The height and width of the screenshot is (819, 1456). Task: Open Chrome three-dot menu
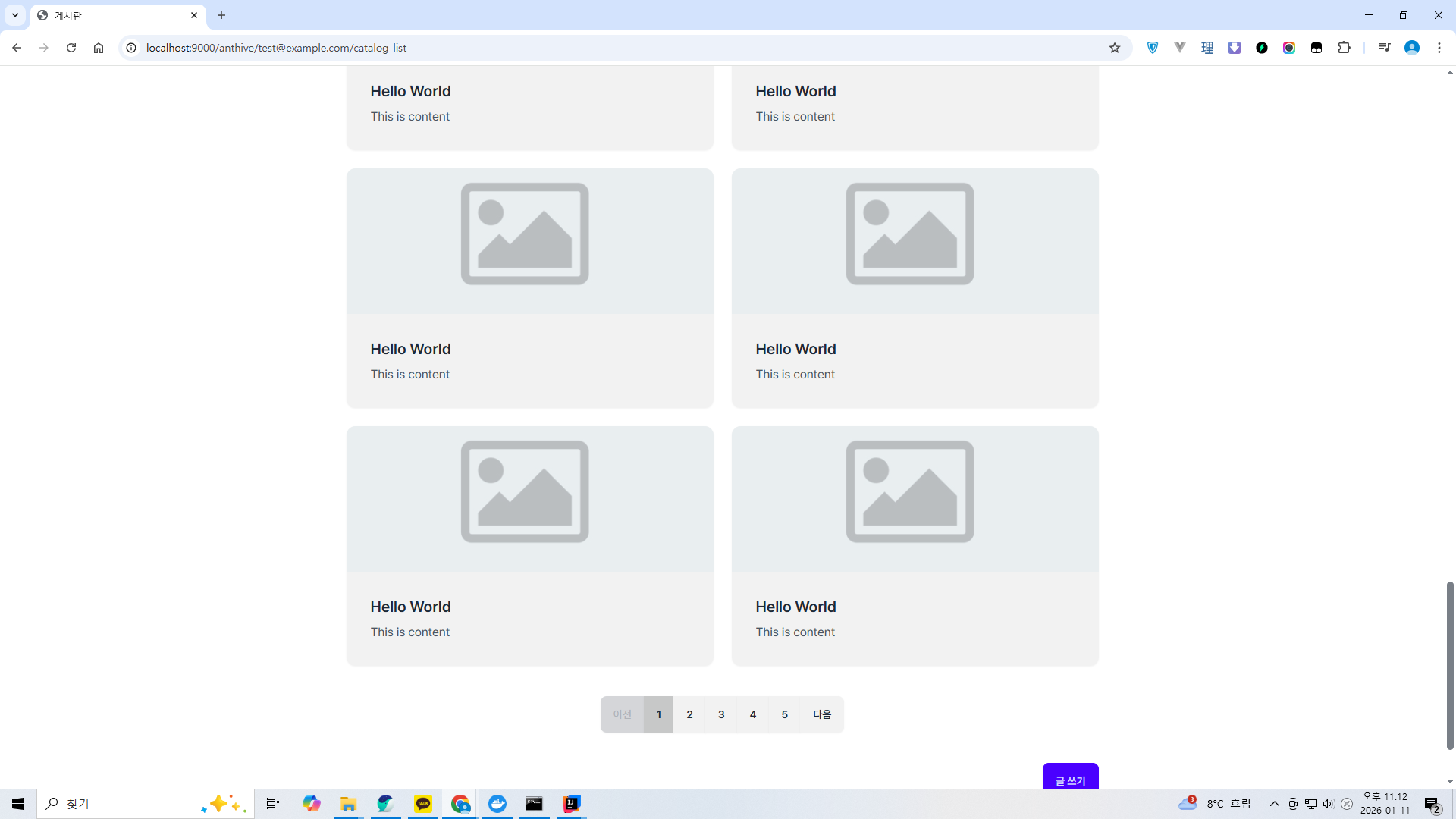(1439, 48)
